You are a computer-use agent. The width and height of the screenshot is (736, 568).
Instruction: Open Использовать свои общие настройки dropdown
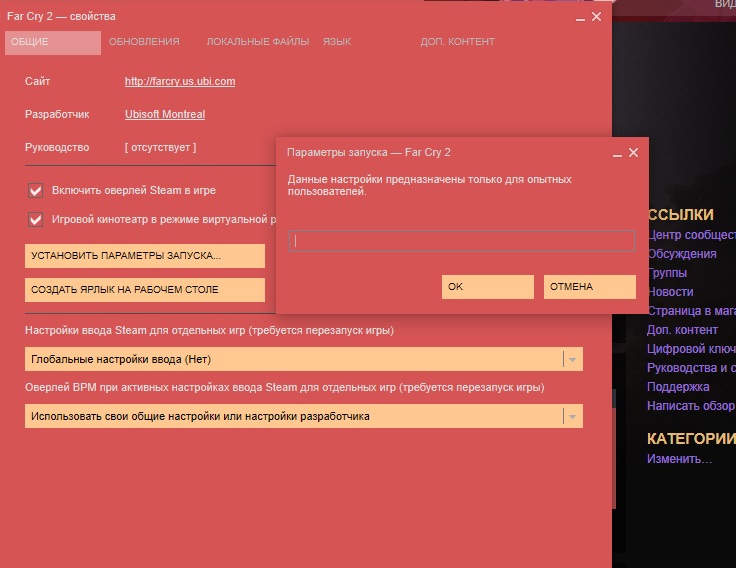pyautogui.click(x=304, y=416)
